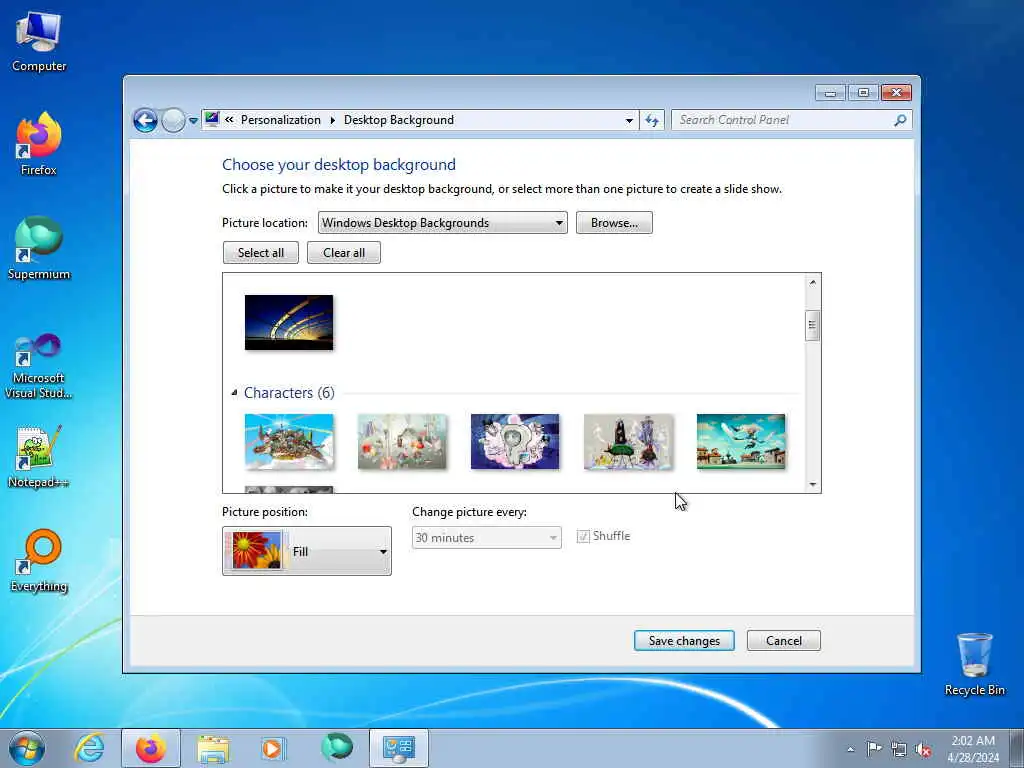Image resolution: width=1024 pixels, height=768 pixels.
Task: Select the flying character over village wallpaper
Action: click(741, 441)
